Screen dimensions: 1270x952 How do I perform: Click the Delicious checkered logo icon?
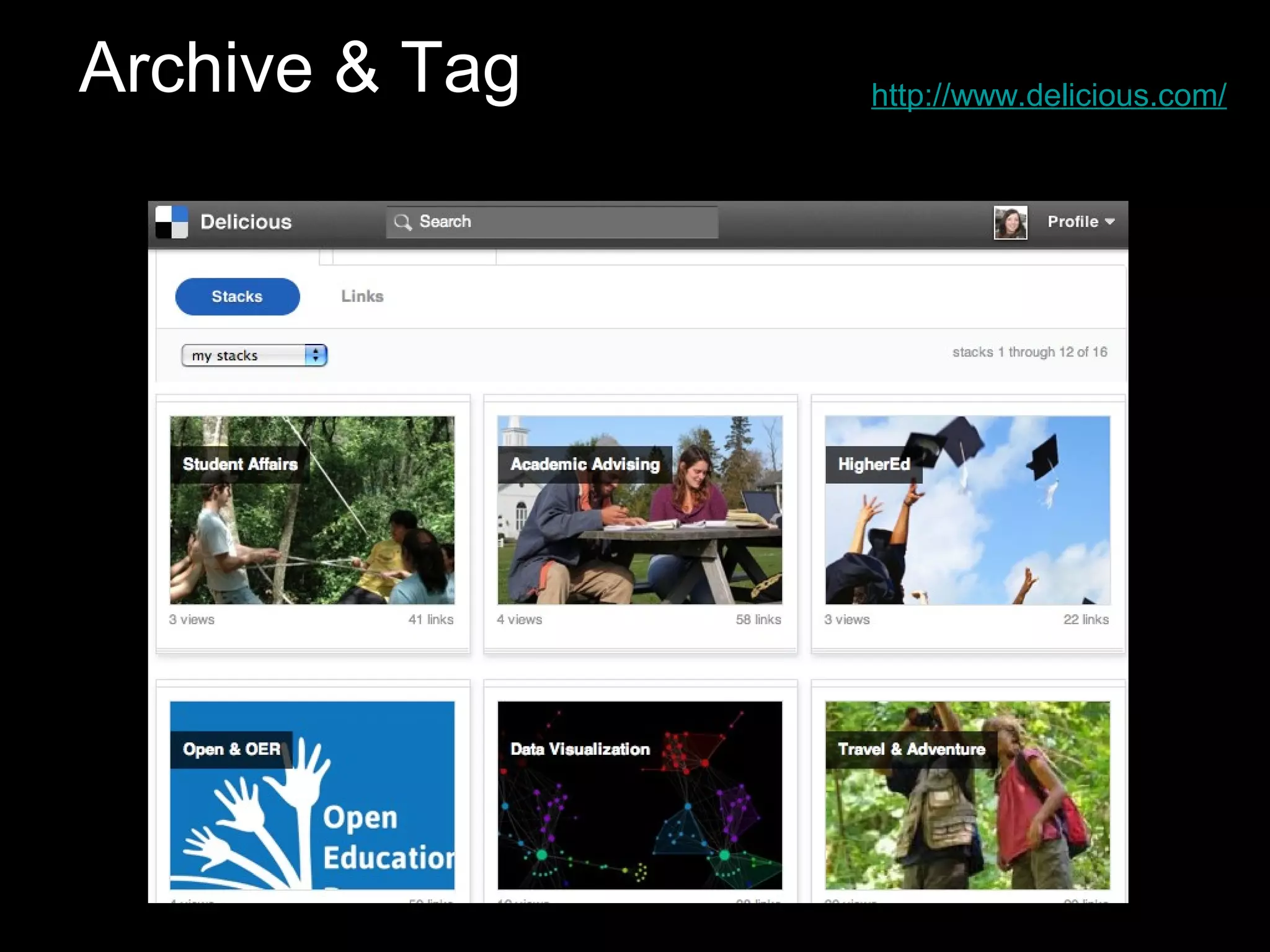click(x=172, y=222)
